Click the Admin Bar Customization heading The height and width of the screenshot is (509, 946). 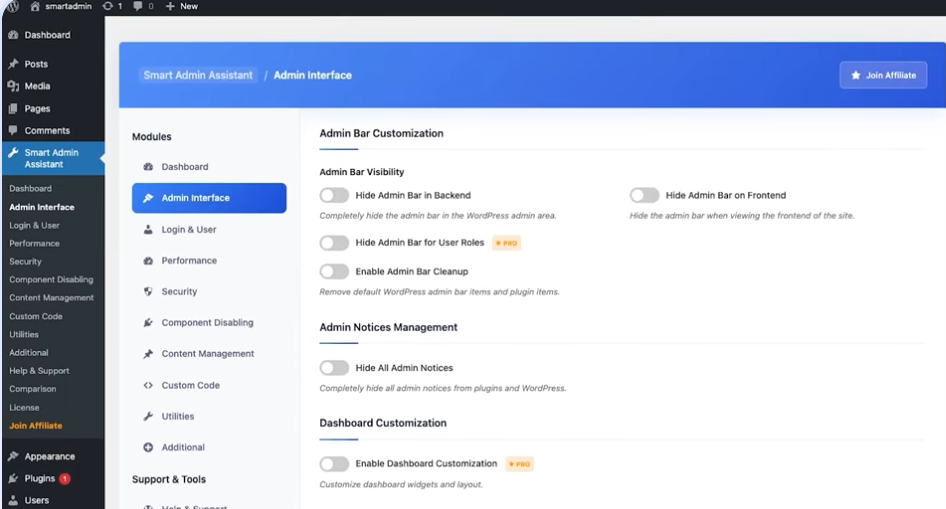381,133
